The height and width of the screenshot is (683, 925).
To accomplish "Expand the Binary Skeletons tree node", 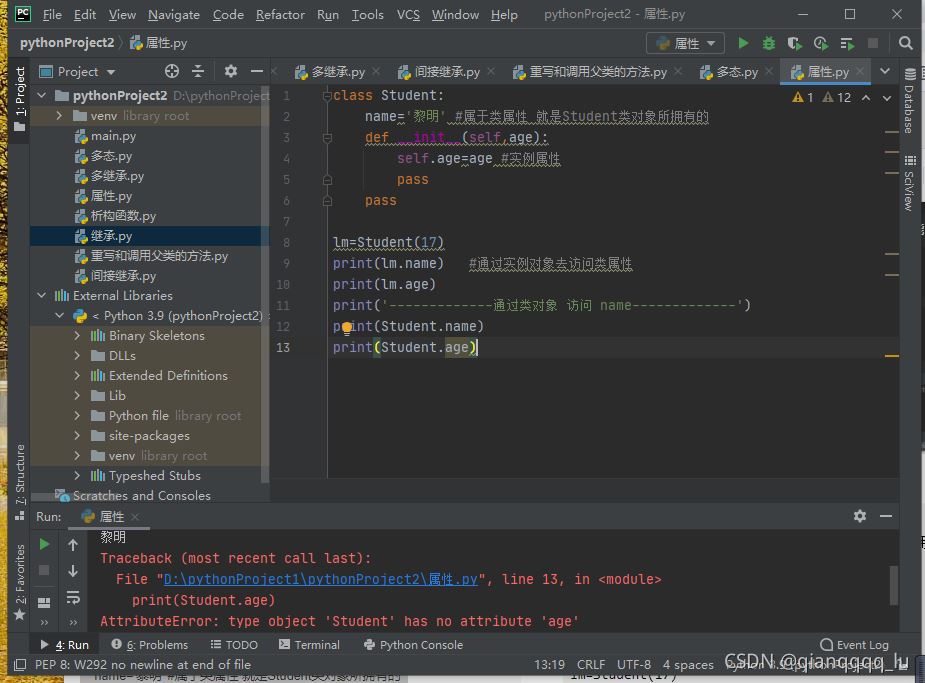I will [x=78, y=336].
